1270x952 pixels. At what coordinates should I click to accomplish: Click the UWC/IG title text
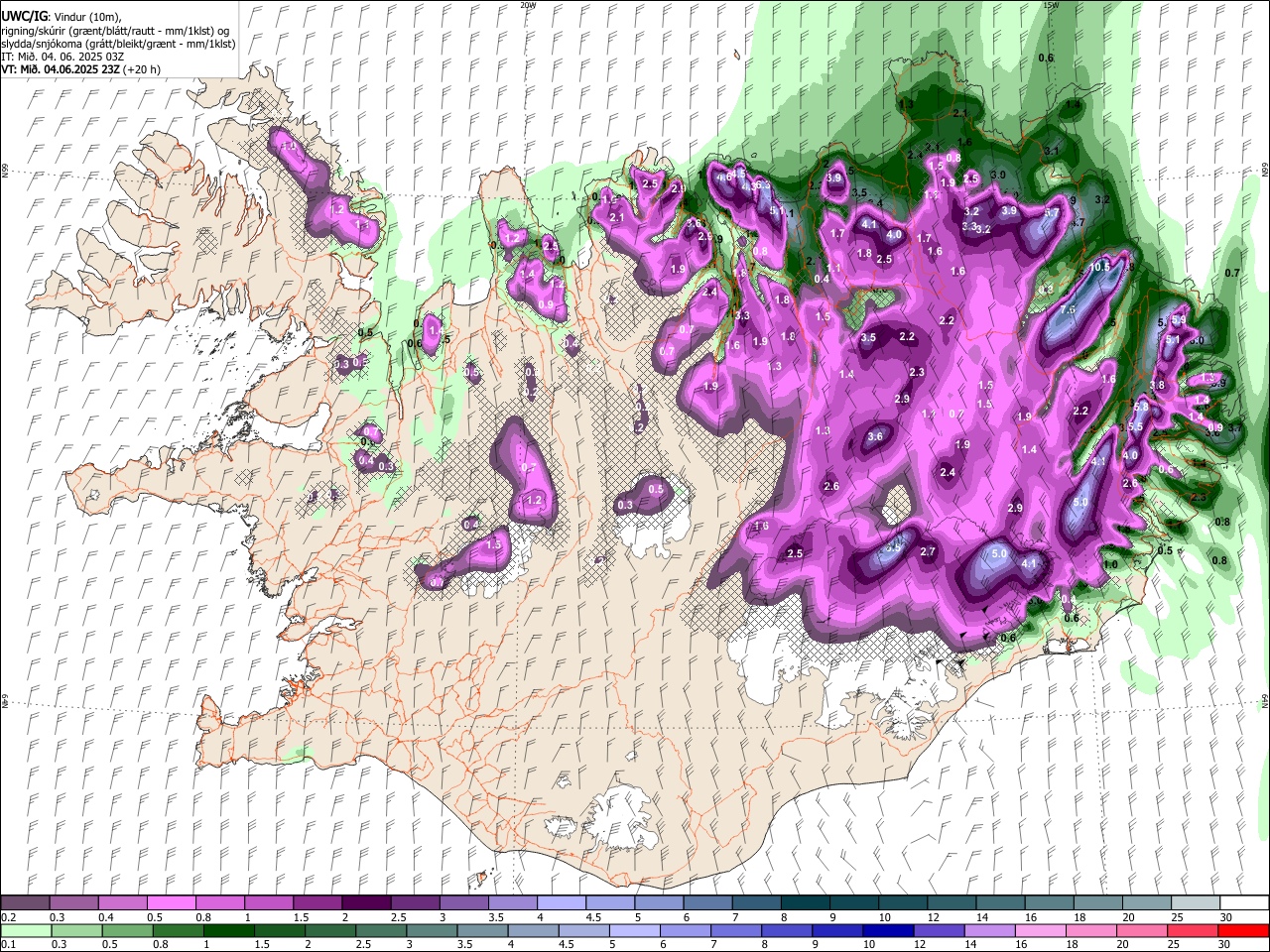pyautogui.click(x=23, y=17)
